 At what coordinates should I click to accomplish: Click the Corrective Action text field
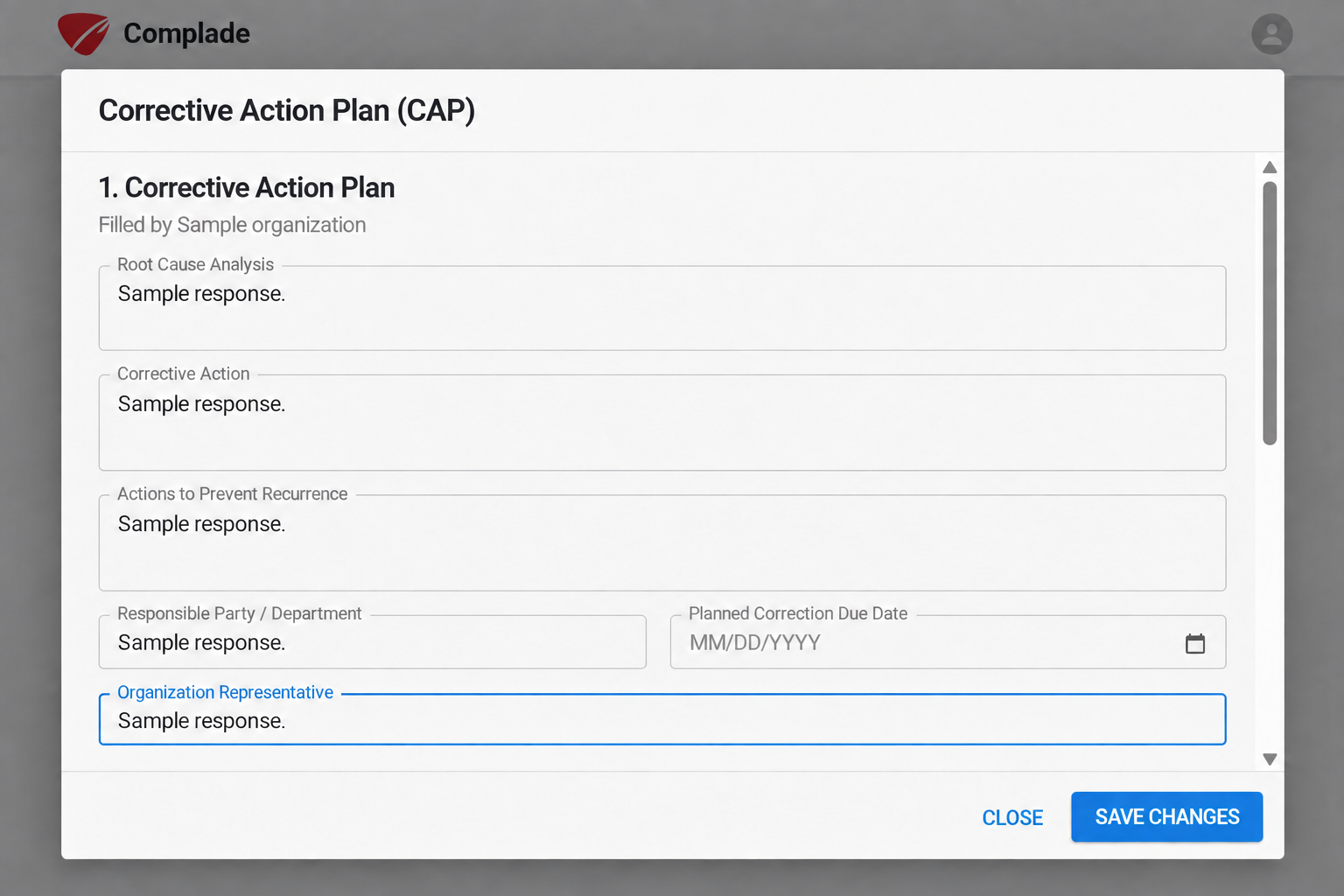pyautogui.click(x=662, y=423)
